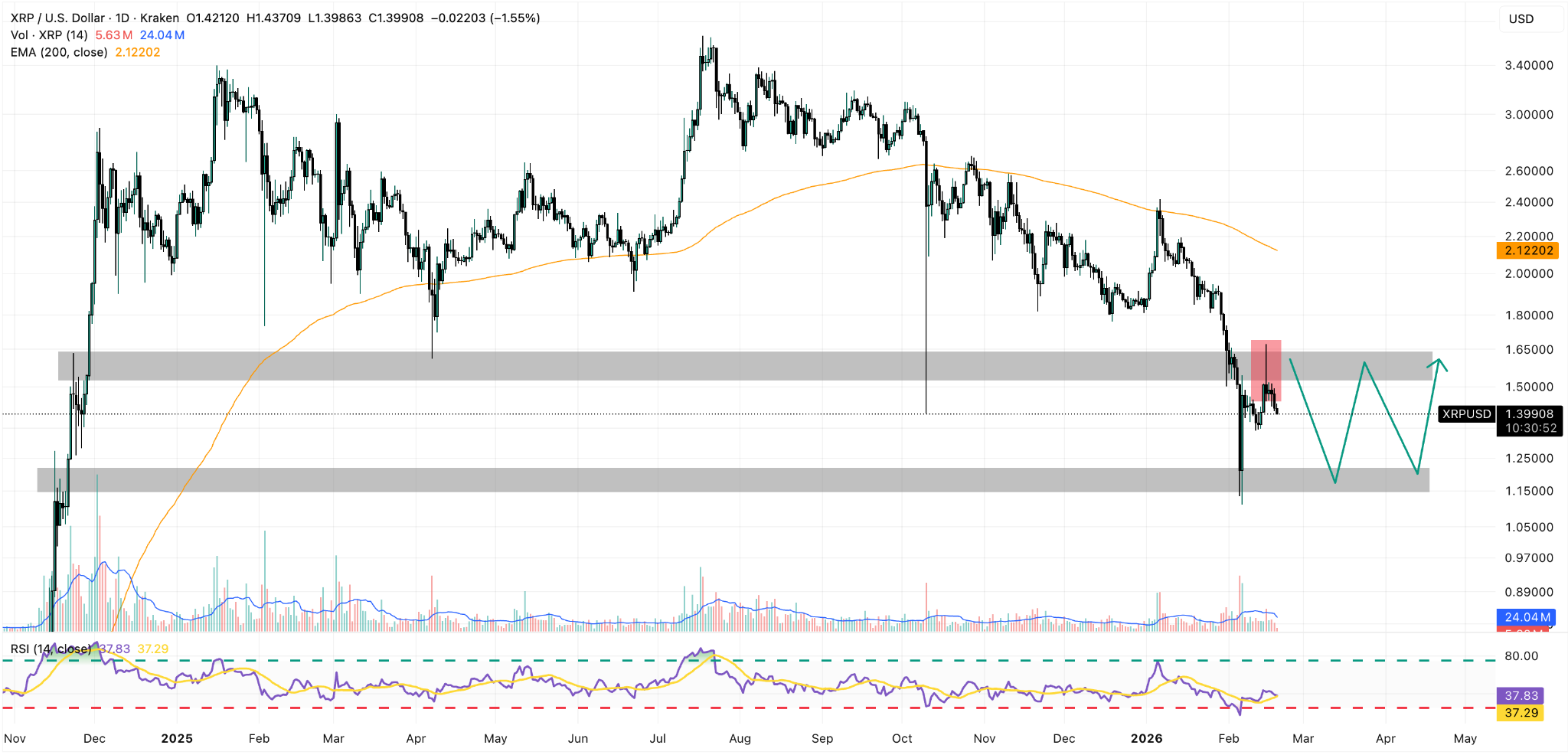Select the low value L1.39863
1568x755 pixels.
[335, 18]
